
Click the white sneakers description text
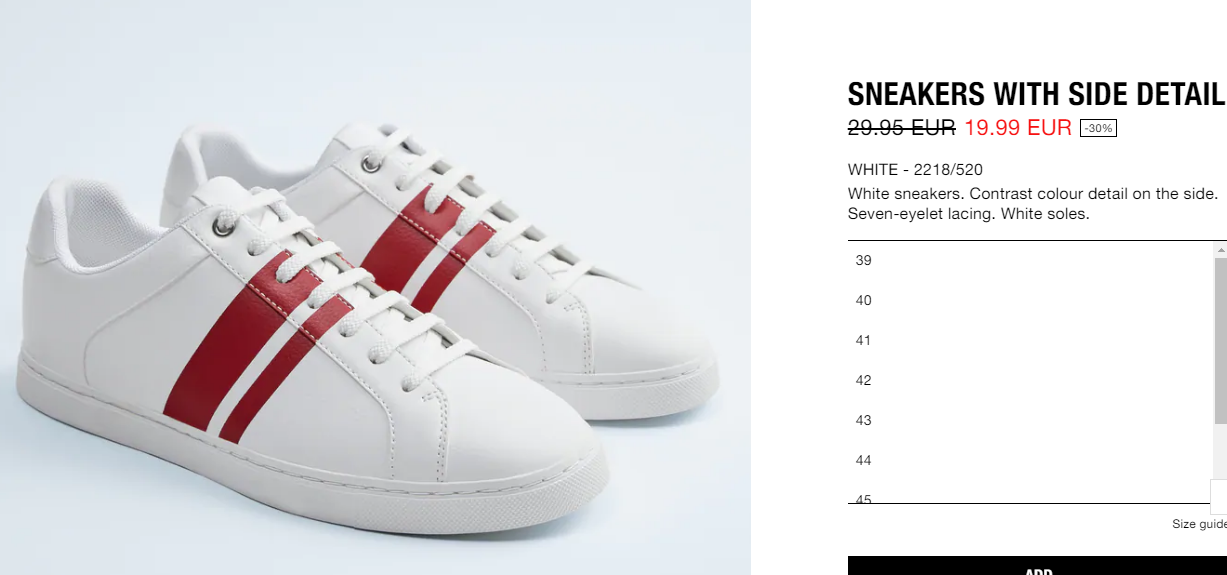(1033, 204)
